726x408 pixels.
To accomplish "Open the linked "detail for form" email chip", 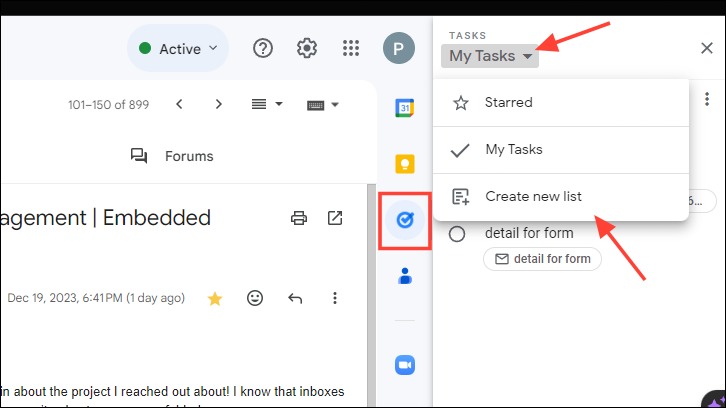I will [542, 259].
